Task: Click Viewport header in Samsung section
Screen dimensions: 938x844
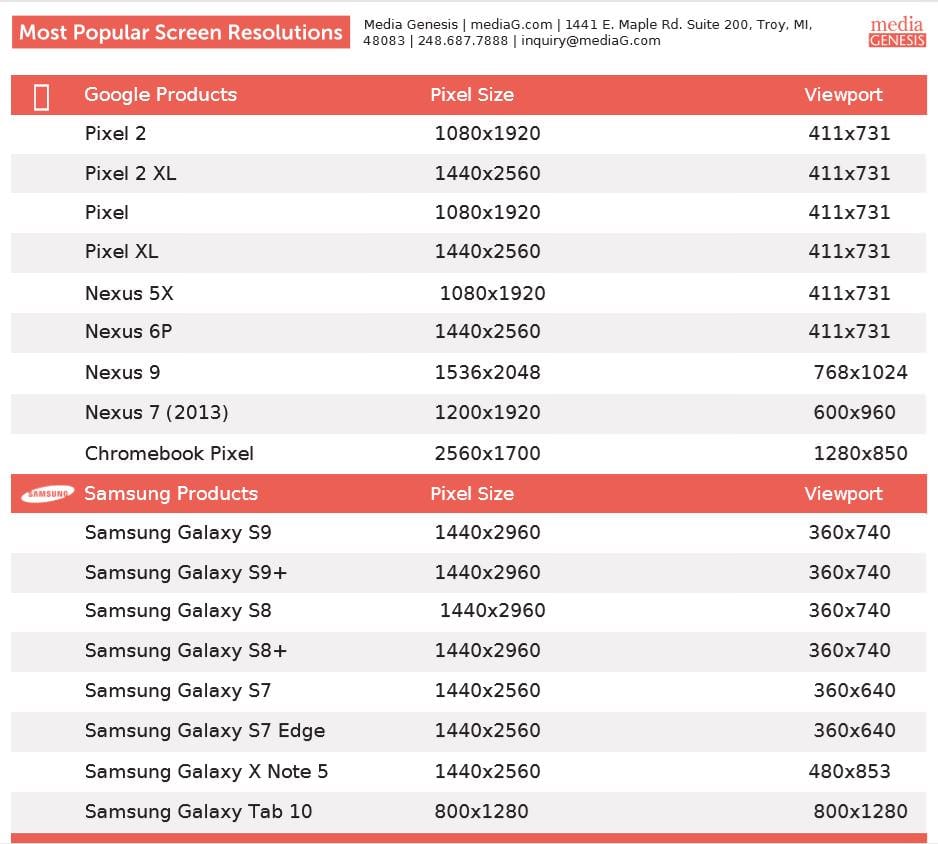Action: coord(843,493)
